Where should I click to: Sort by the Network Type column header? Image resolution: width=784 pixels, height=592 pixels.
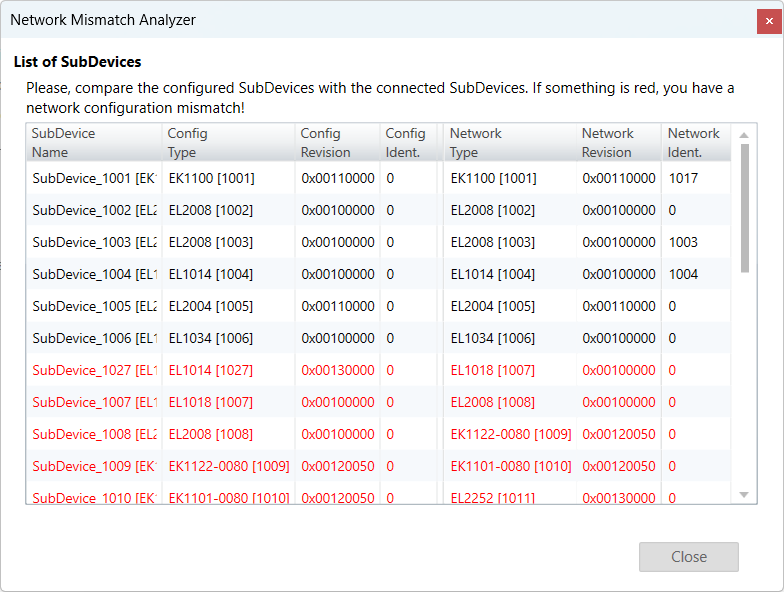coord(510,143)
